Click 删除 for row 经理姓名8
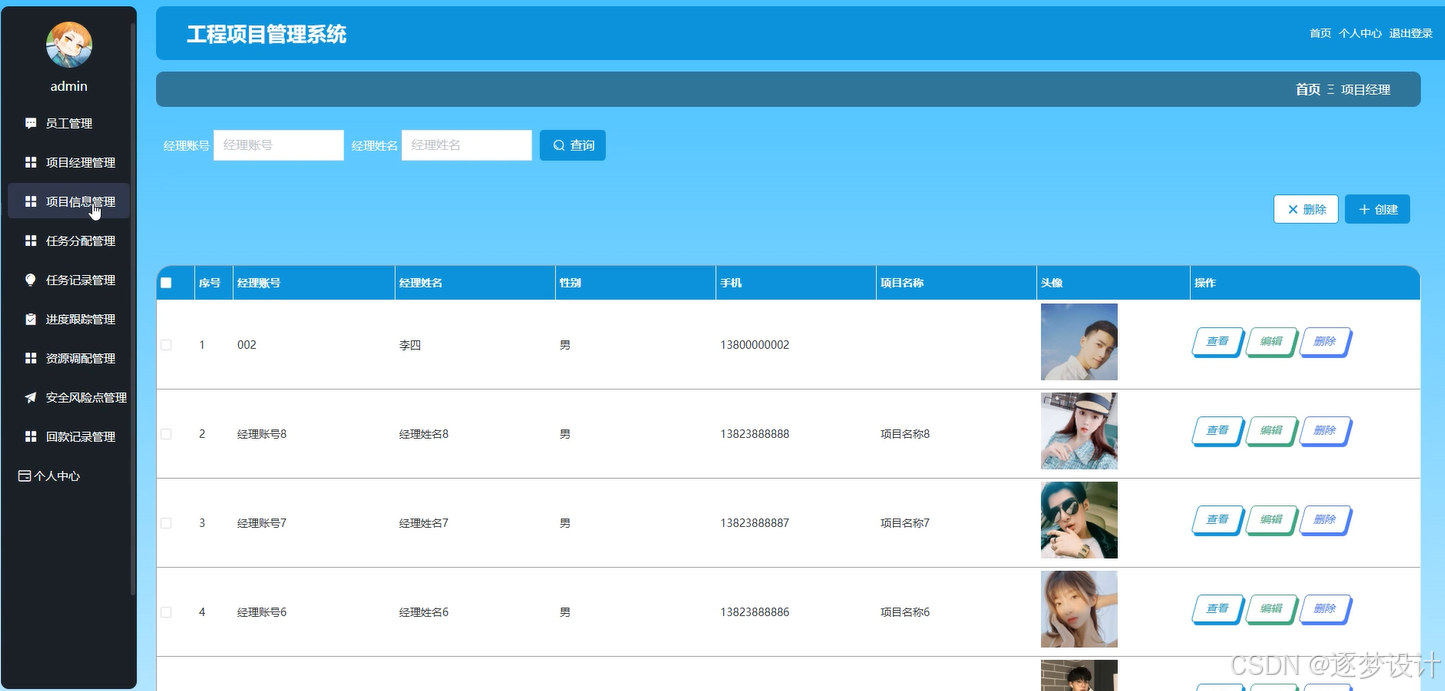Image resolution: width=1445 pixels, height=691 pixels. click(x=1325, y=431)
